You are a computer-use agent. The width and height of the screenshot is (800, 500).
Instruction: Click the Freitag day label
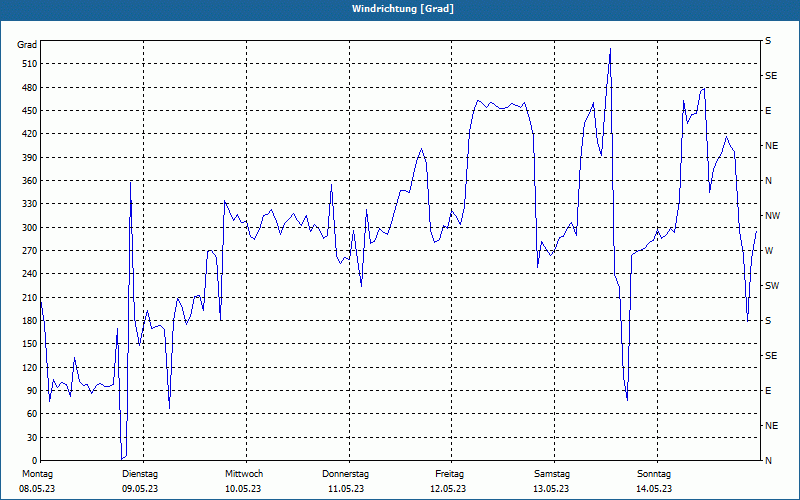tap(449, 474)
